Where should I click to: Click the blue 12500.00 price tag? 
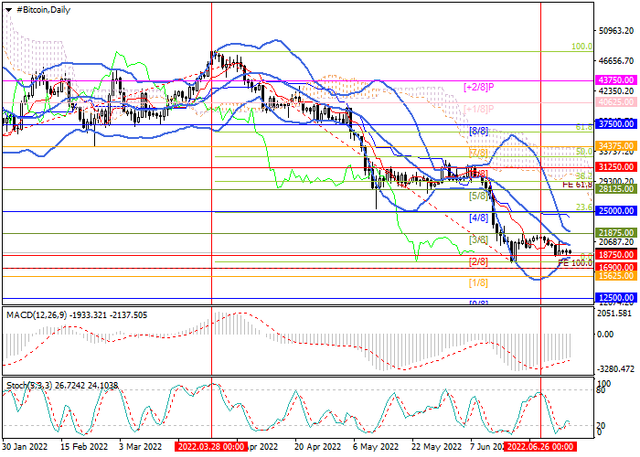coord(612,298)
